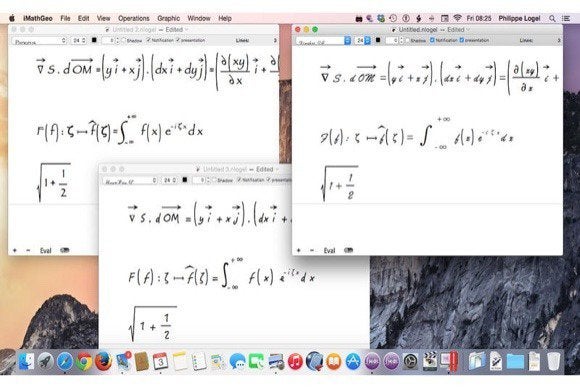
Task: Click the plus icon in the front window footer
Action: click(x=299, y=250)
